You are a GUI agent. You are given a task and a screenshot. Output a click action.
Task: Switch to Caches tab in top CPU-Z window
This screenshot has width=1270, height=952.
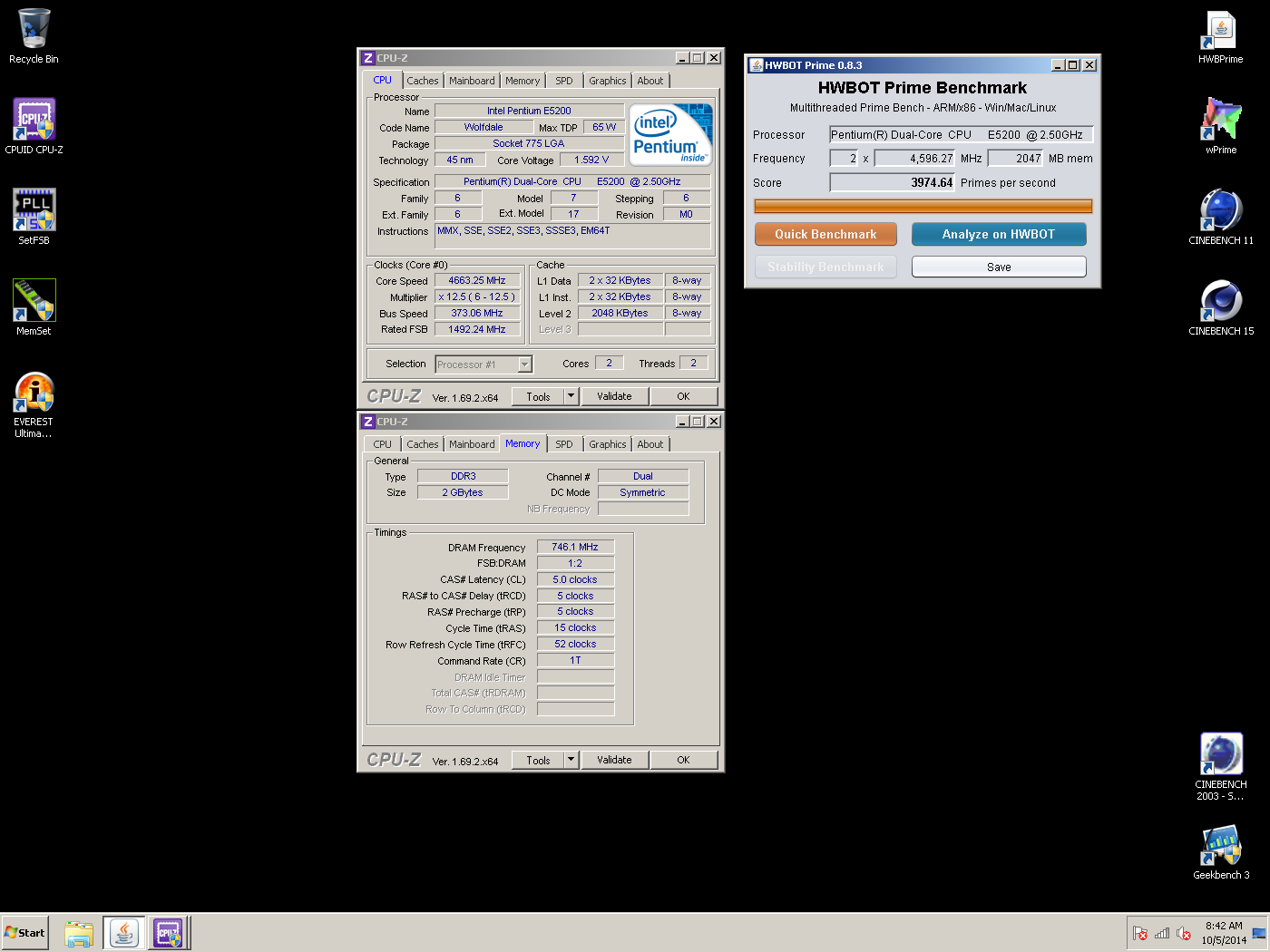(422, 81)
